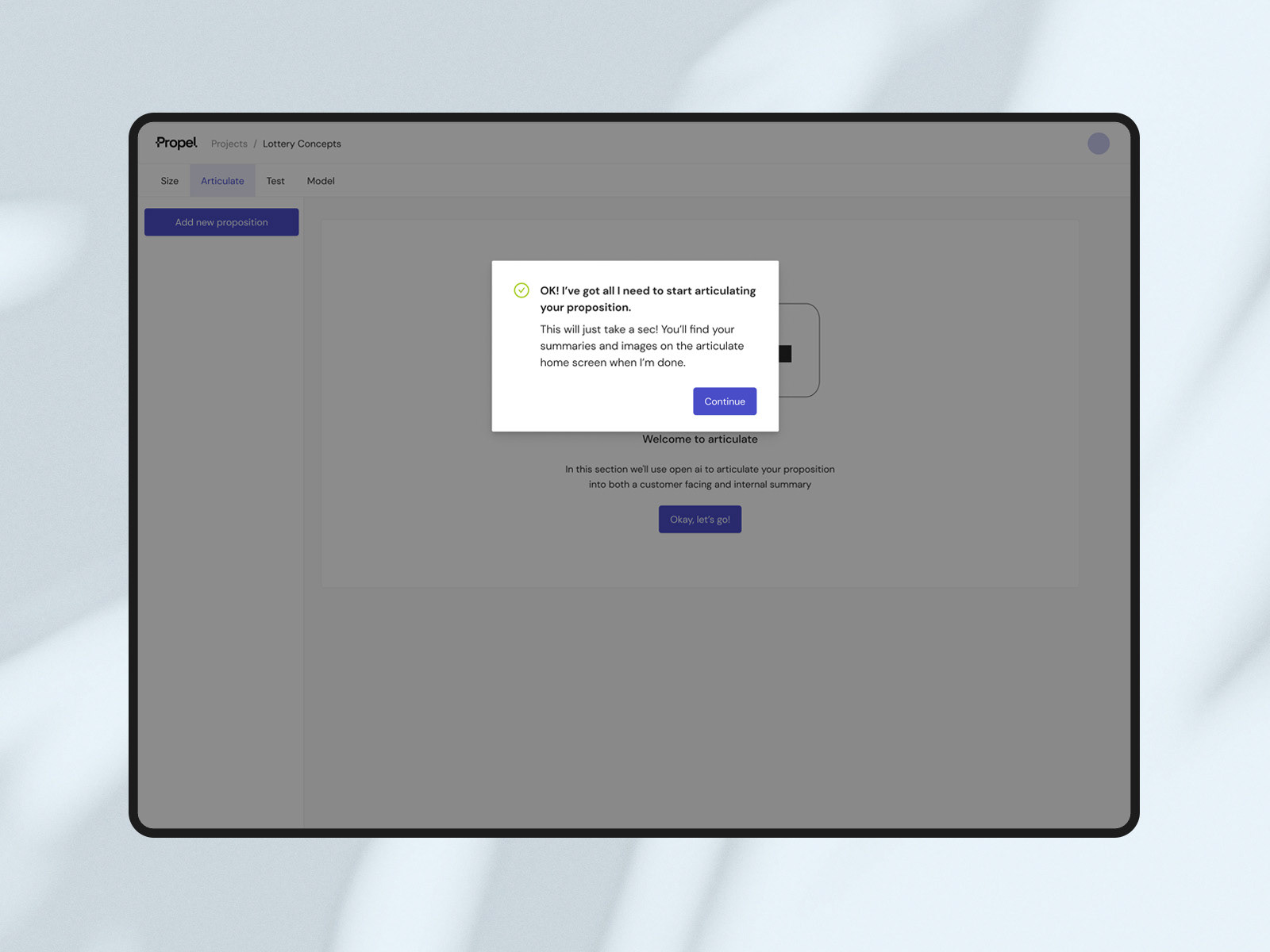Viewport: 1270px width, 952px height.
Task: Open the Model tab
Action: 321,181
